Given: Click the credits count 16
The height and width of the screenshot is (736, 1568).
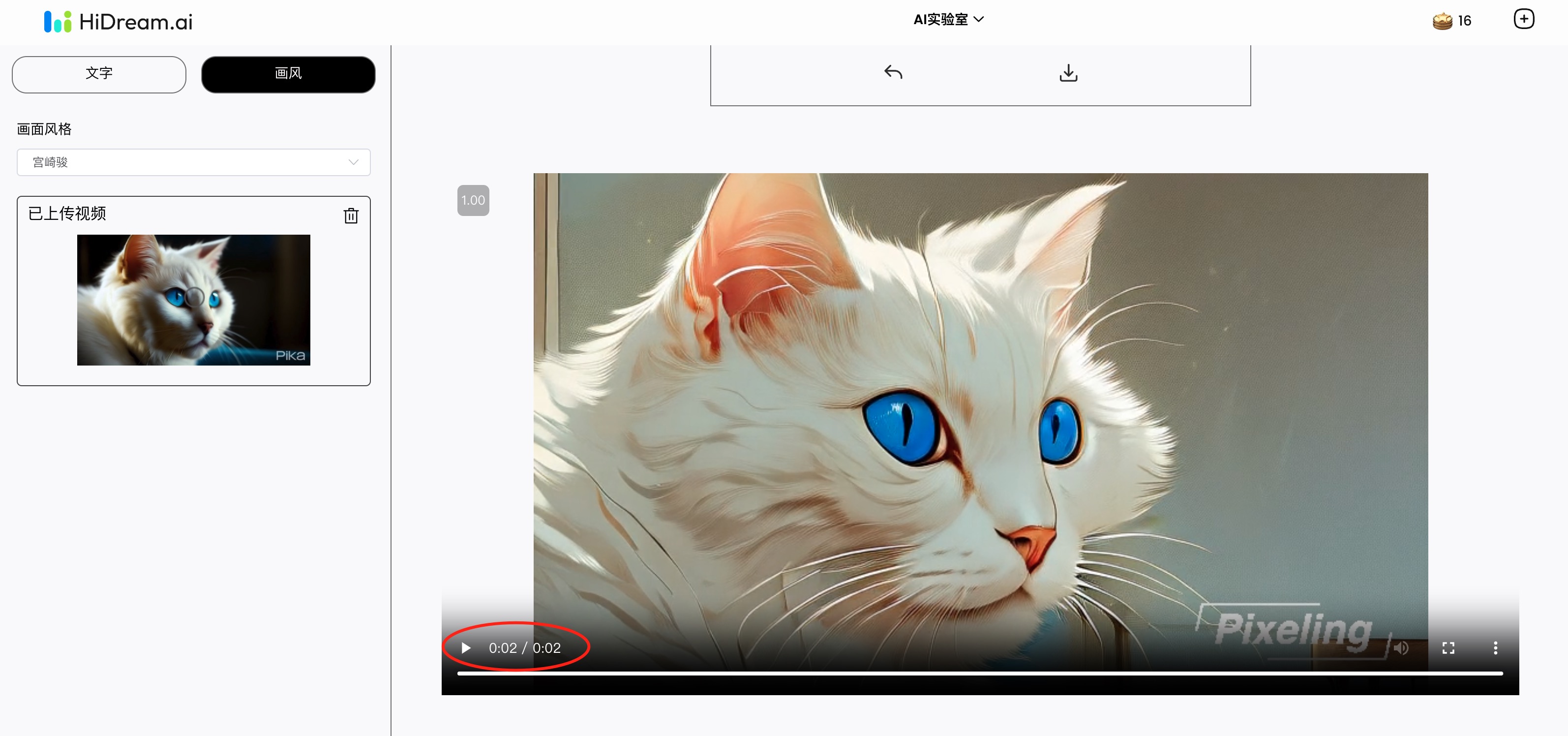Looking at the screenshot, I should point(1465,21).
